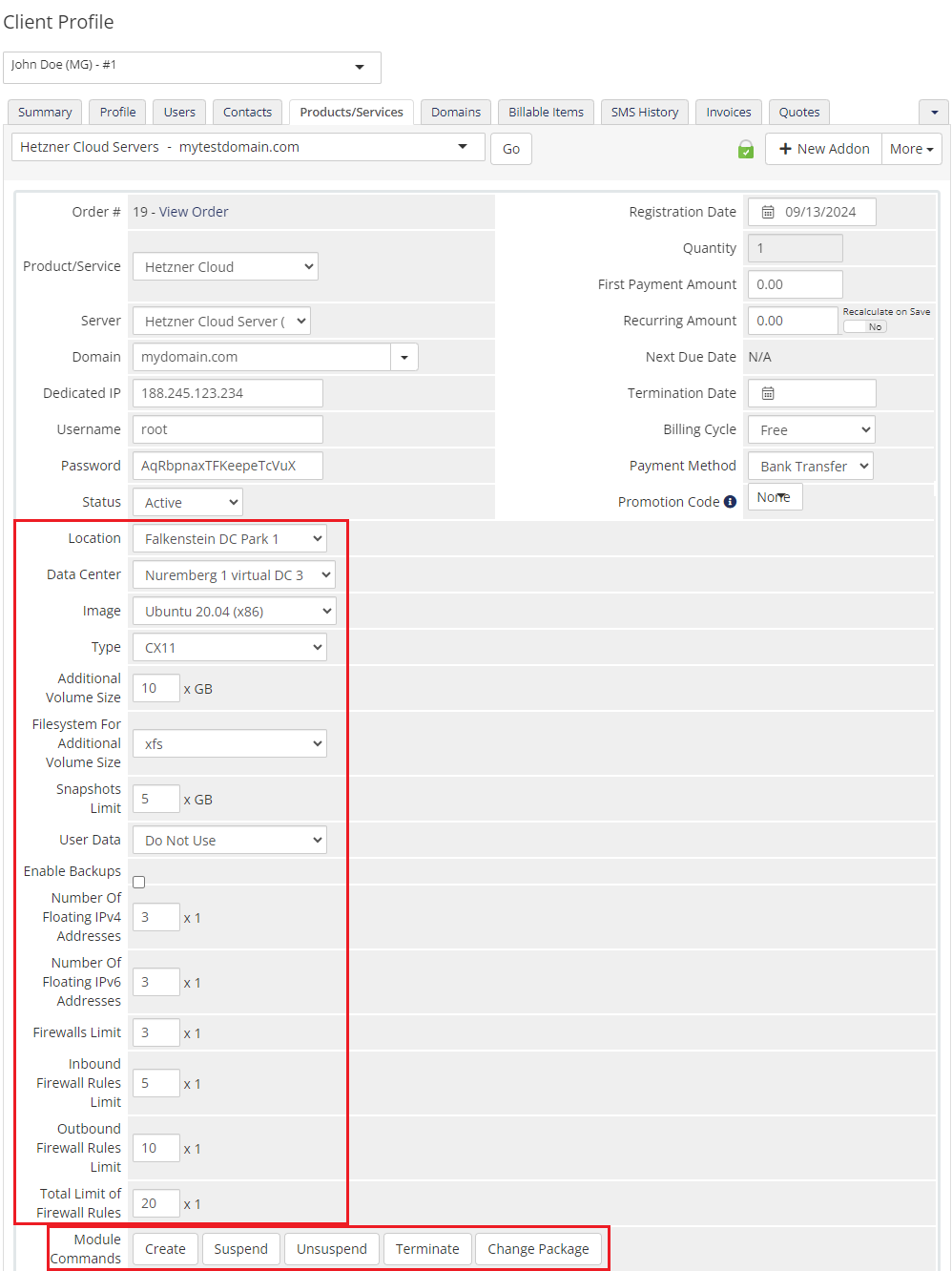
Task: Open the Product/Service Hetzner Cloud dropdown
Action: (x=225, y=266)
